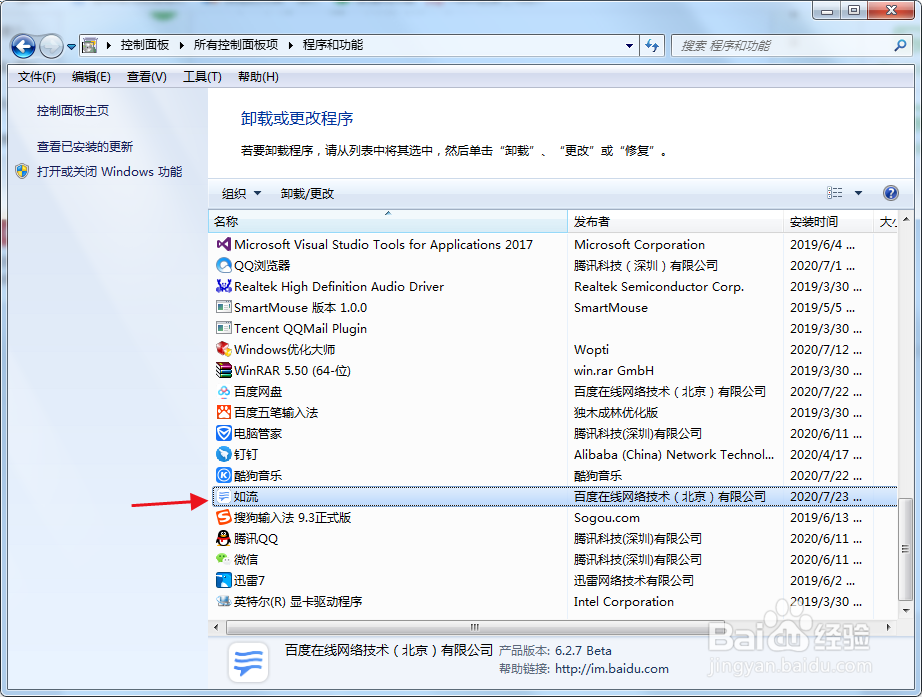Click the 微信 icon
Screen dimensions: 922x697
click(x=223, y=559)
